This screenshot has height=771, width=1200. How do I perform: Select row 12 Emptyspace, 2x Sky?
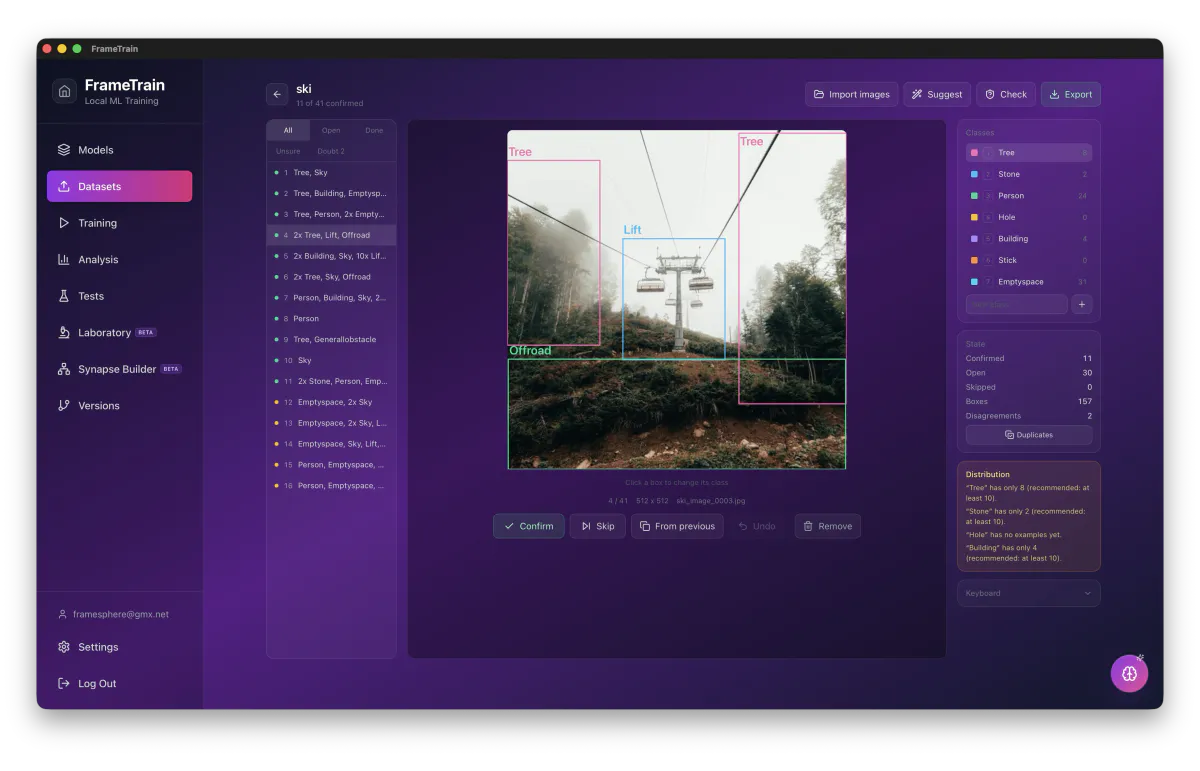click(331, 402)
